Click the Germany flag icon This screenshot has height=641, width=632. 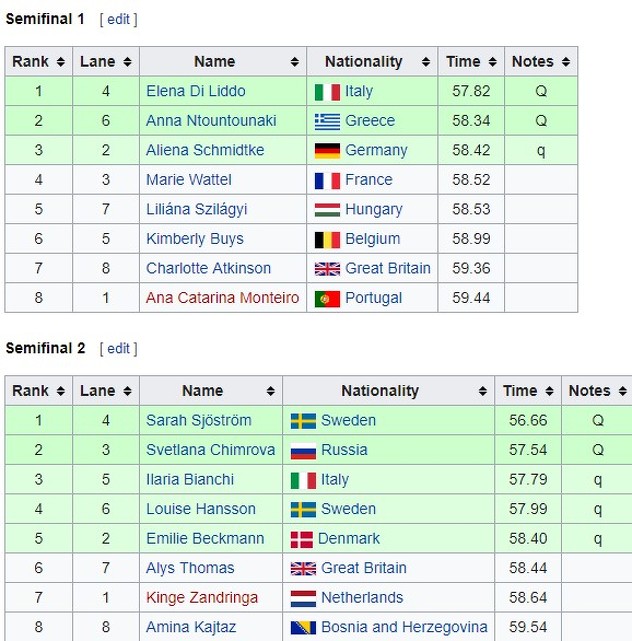click(x=327, y=150)
